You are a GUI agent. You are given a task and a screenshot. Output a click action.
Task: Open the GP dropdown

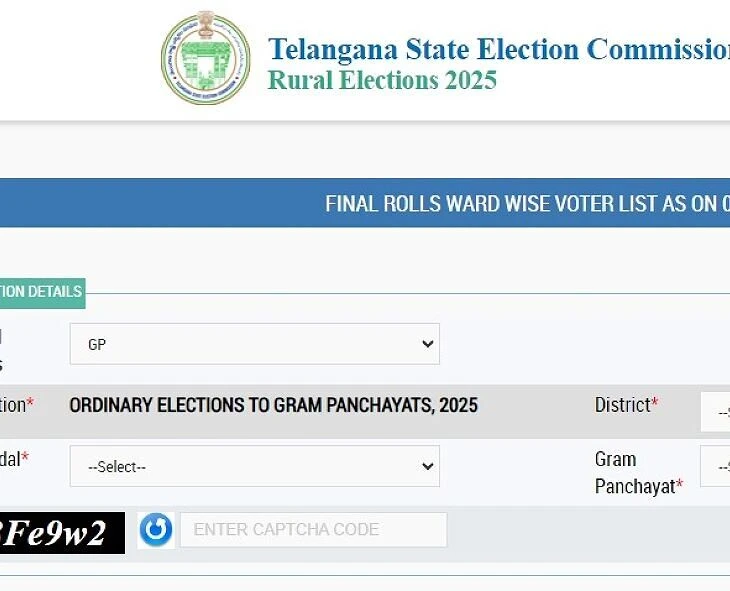coord(254,344)
